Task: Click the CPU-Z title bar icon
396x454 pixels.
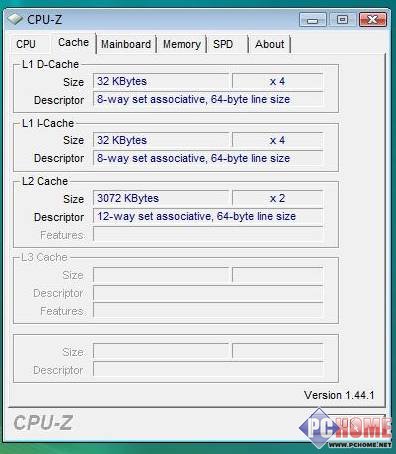Action: [15, 19]
